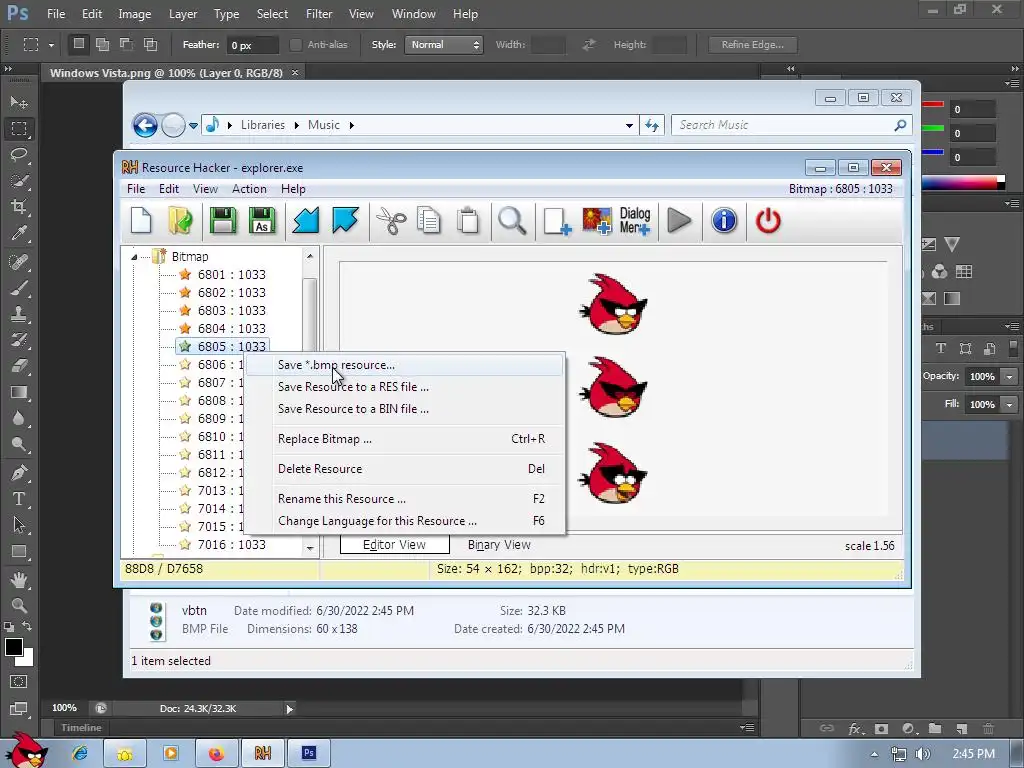Screen dimensions: 1024x768
Task: Collapse the Bitmap tree folder
Action: coord(135,257)
